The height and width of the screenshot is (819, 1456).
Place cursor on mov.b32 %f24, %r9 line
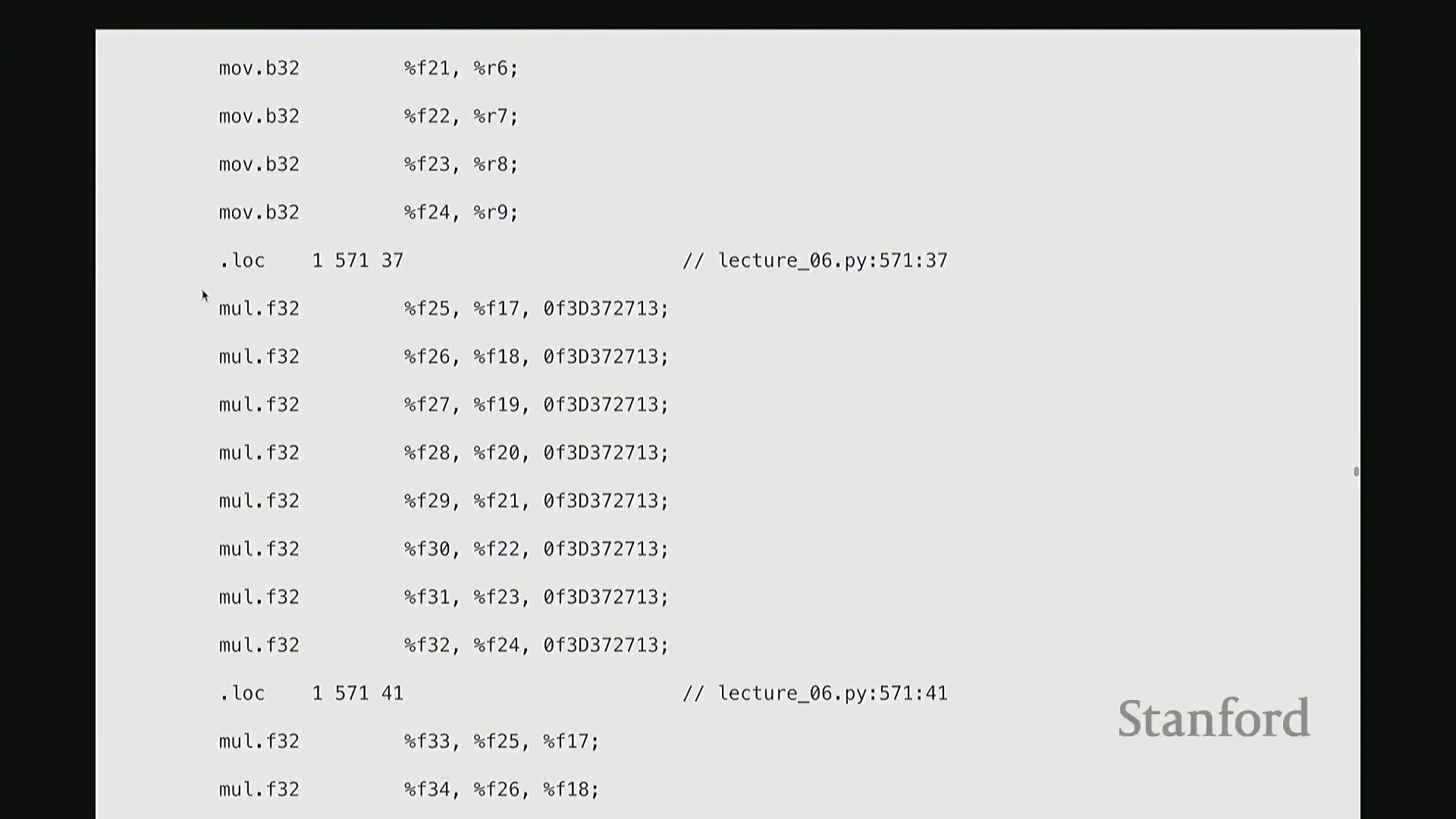(x=369, y=212)
